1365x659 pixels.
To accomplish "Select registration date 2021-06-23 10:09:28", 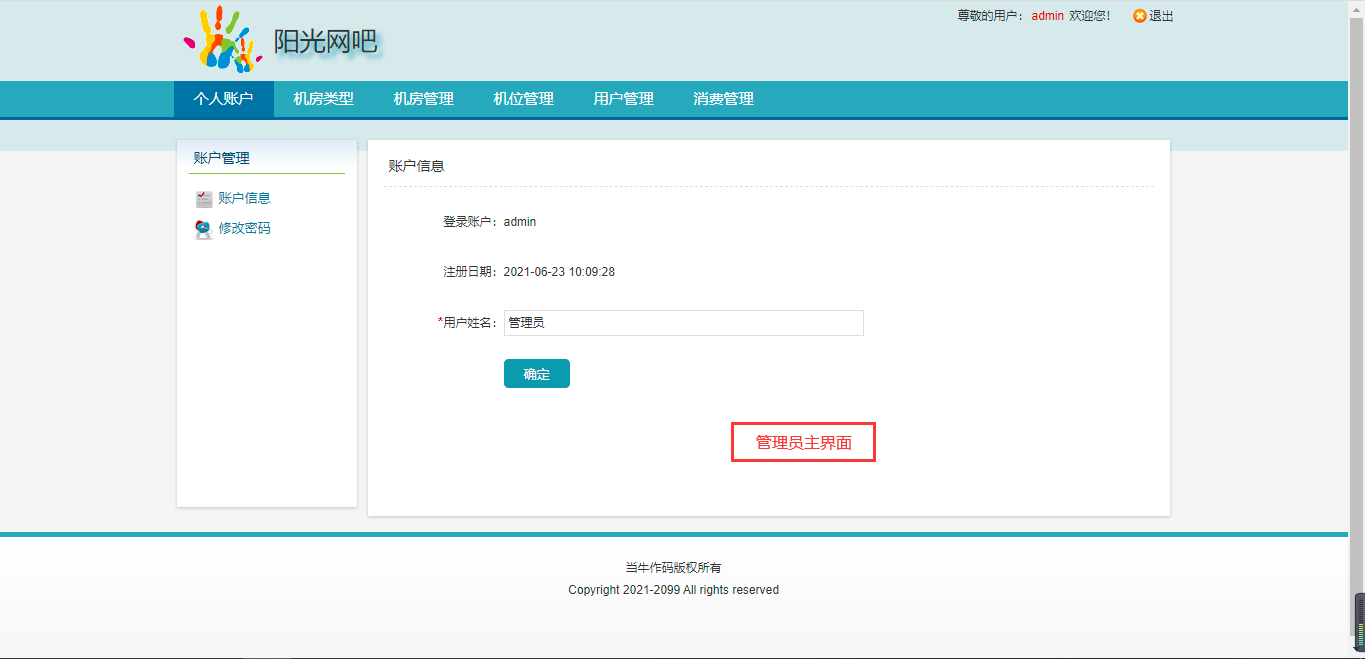I will pos(559,272).
